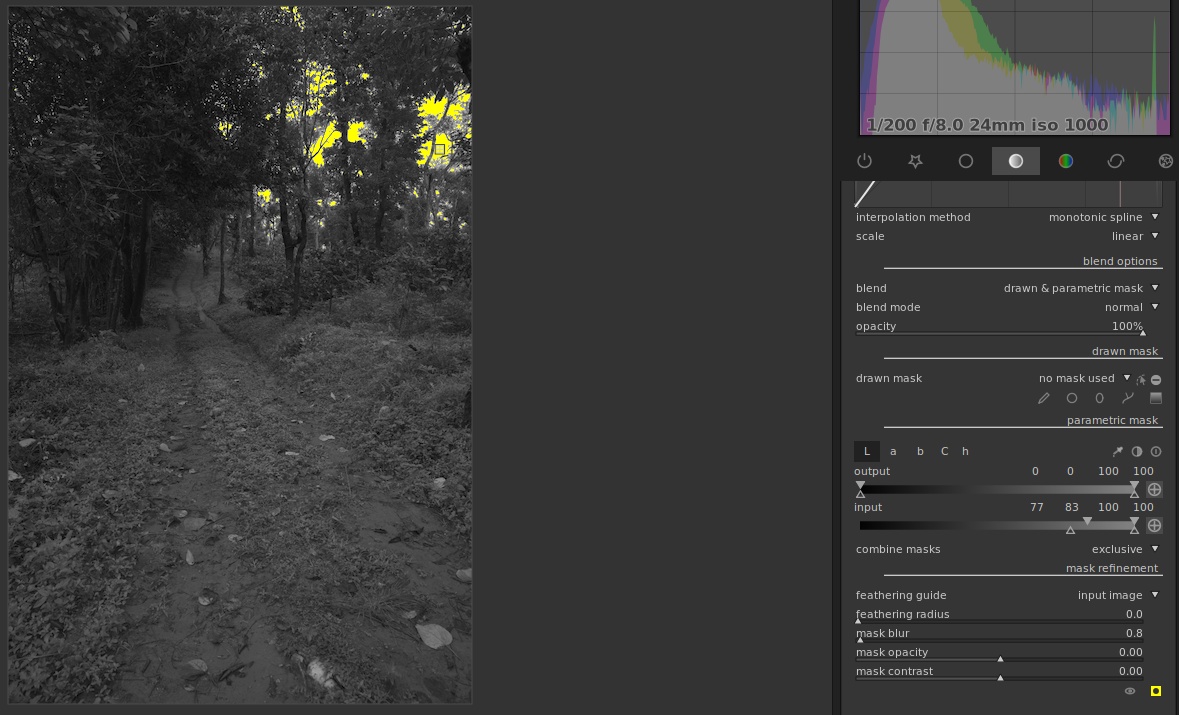
Task: Reset parametric mask blend settings icon
Action: pos(1156,452)
